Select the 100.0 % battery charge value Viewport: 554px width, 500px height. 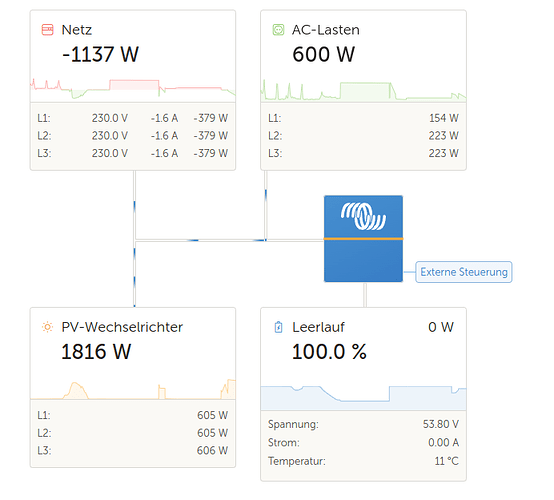[329, 352]
